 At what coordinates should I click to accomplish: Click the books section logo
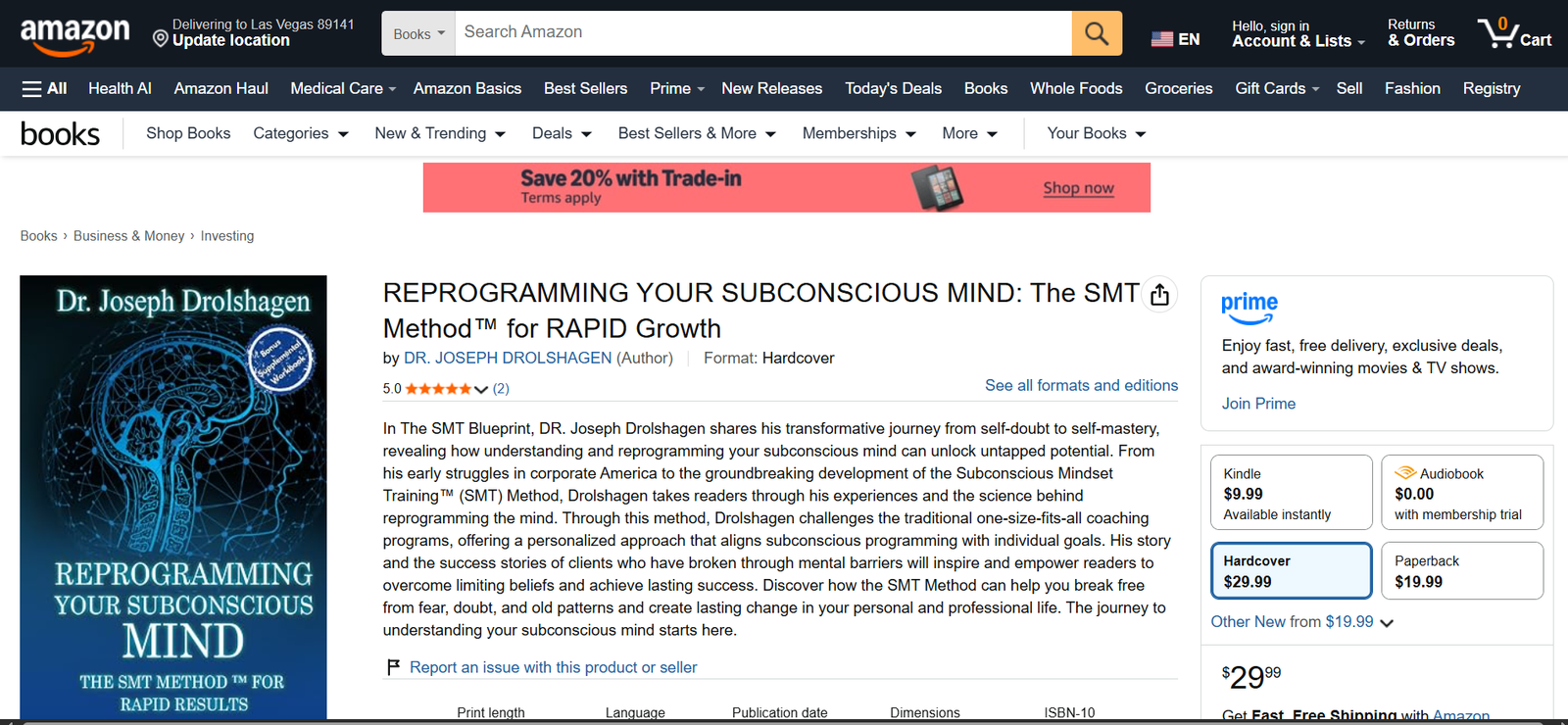tap(60, 134)
